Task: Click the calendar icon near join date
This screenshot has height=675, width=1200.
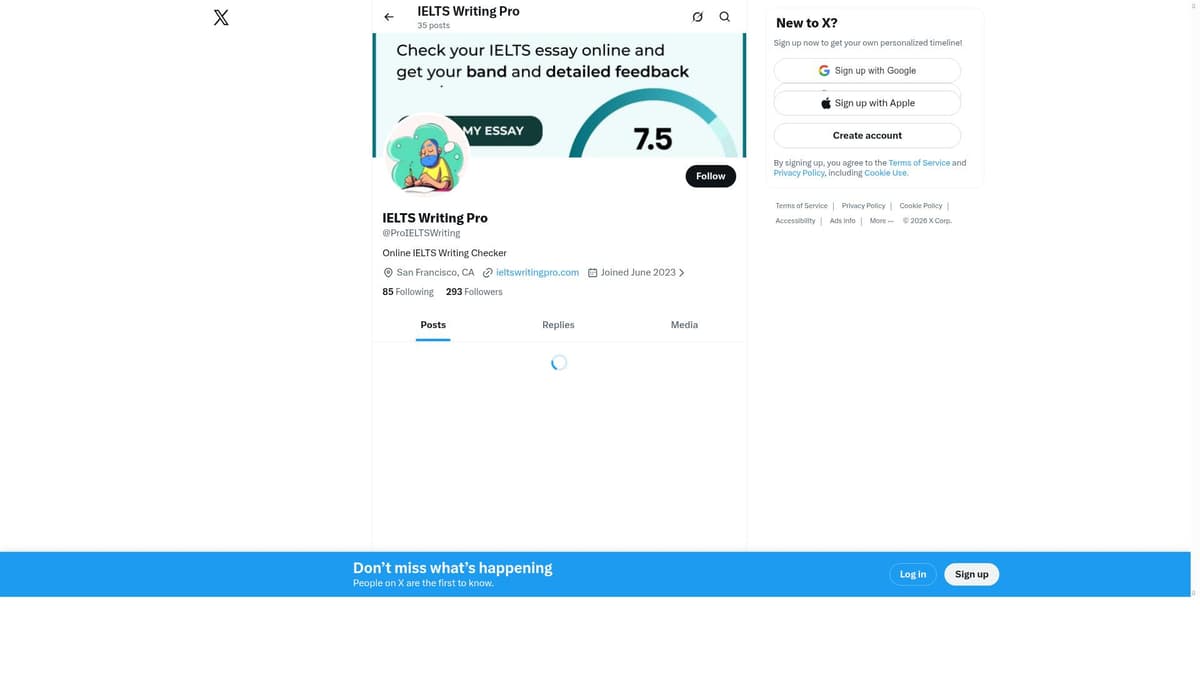Action: pyautogui.click(x=592, y=273)
